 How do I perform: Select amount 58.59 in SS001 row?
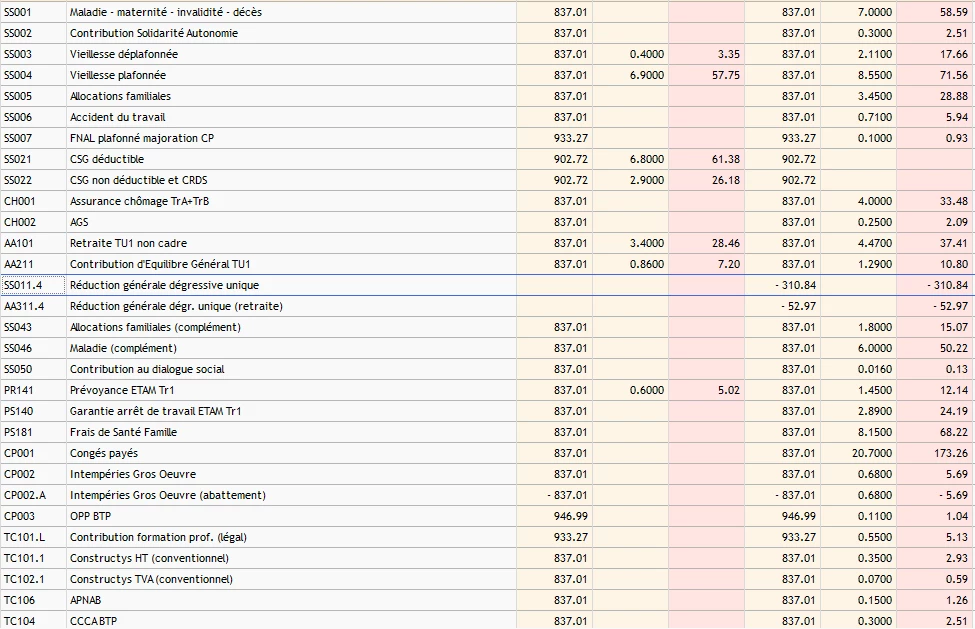(954, 12)
